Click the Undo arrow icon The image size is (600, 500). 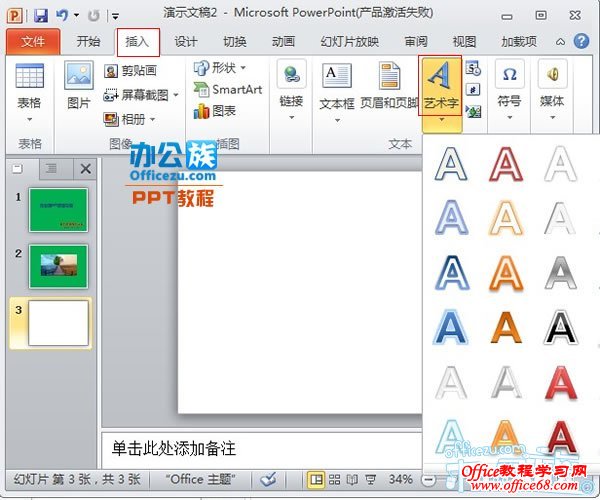point(62,15)
